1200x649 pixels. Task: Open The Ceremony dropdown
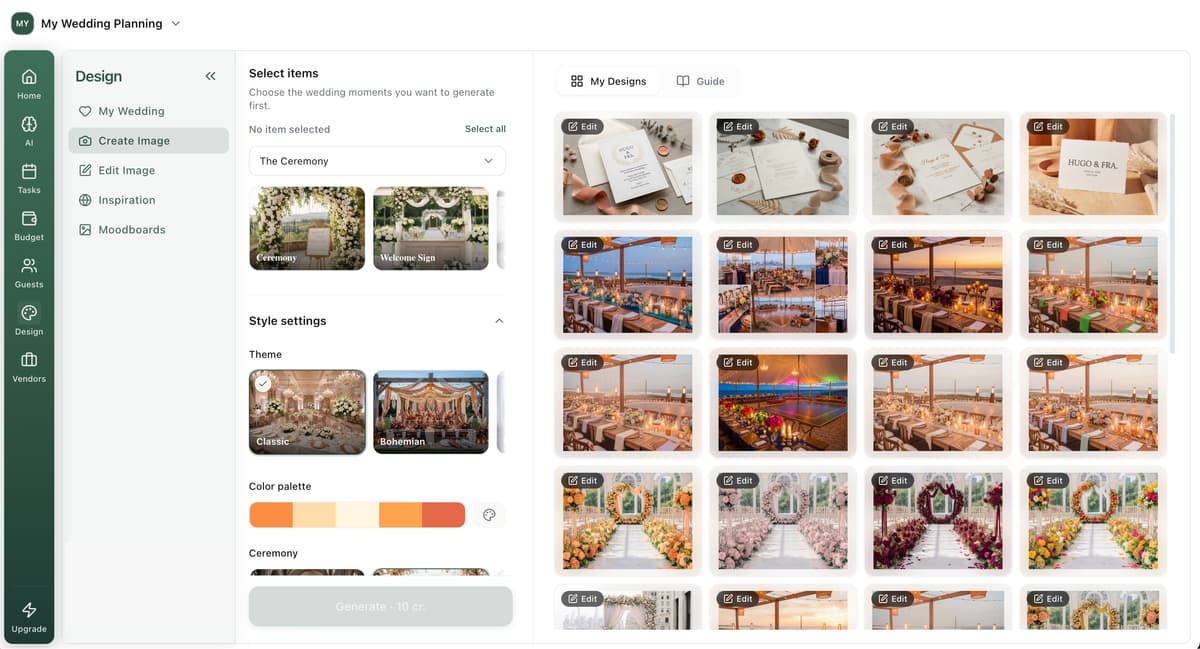tap(377, 161)
